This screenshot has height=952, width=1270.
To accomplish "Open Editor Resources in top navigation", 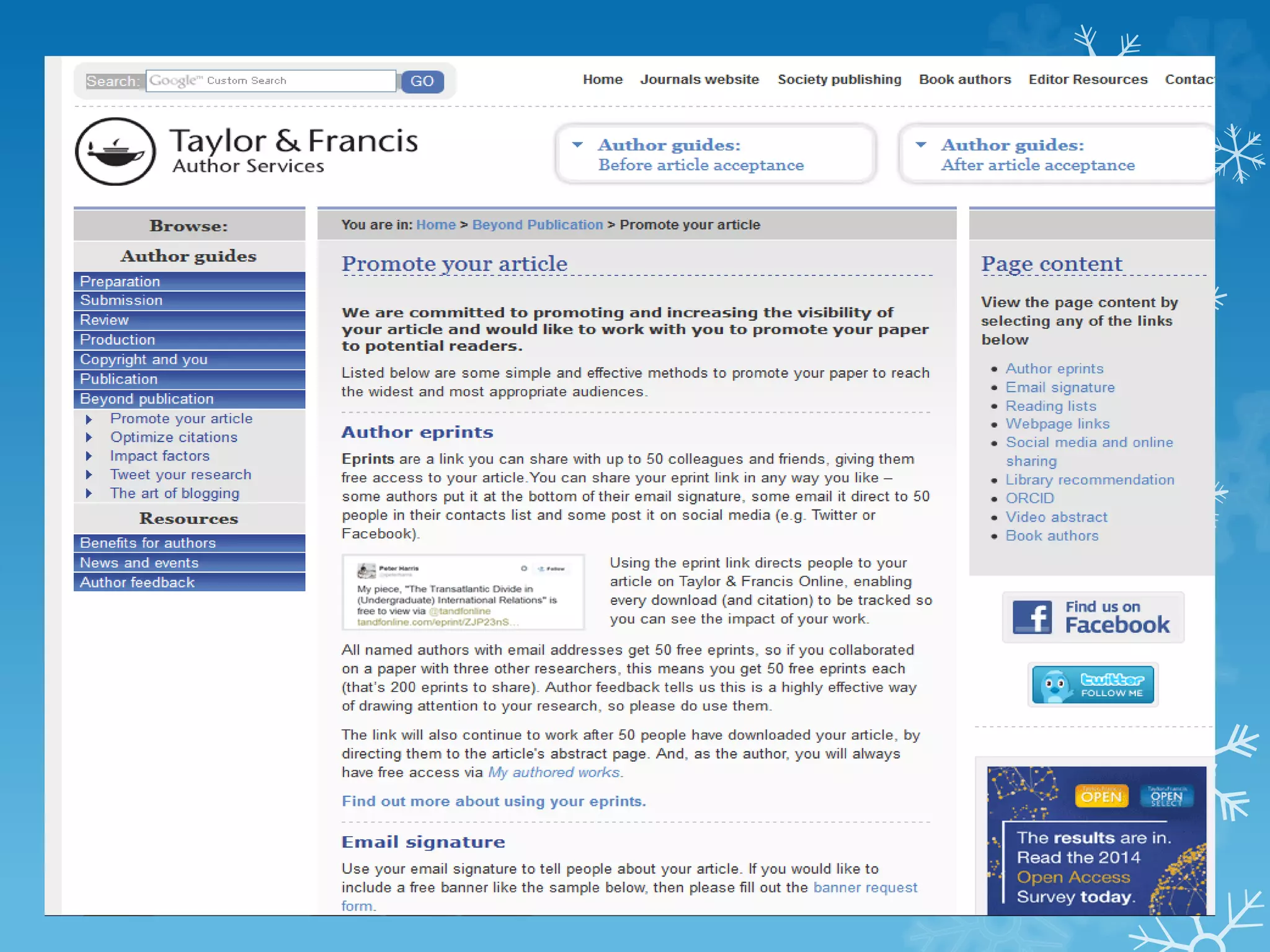I will click(x=1088, y=79).
